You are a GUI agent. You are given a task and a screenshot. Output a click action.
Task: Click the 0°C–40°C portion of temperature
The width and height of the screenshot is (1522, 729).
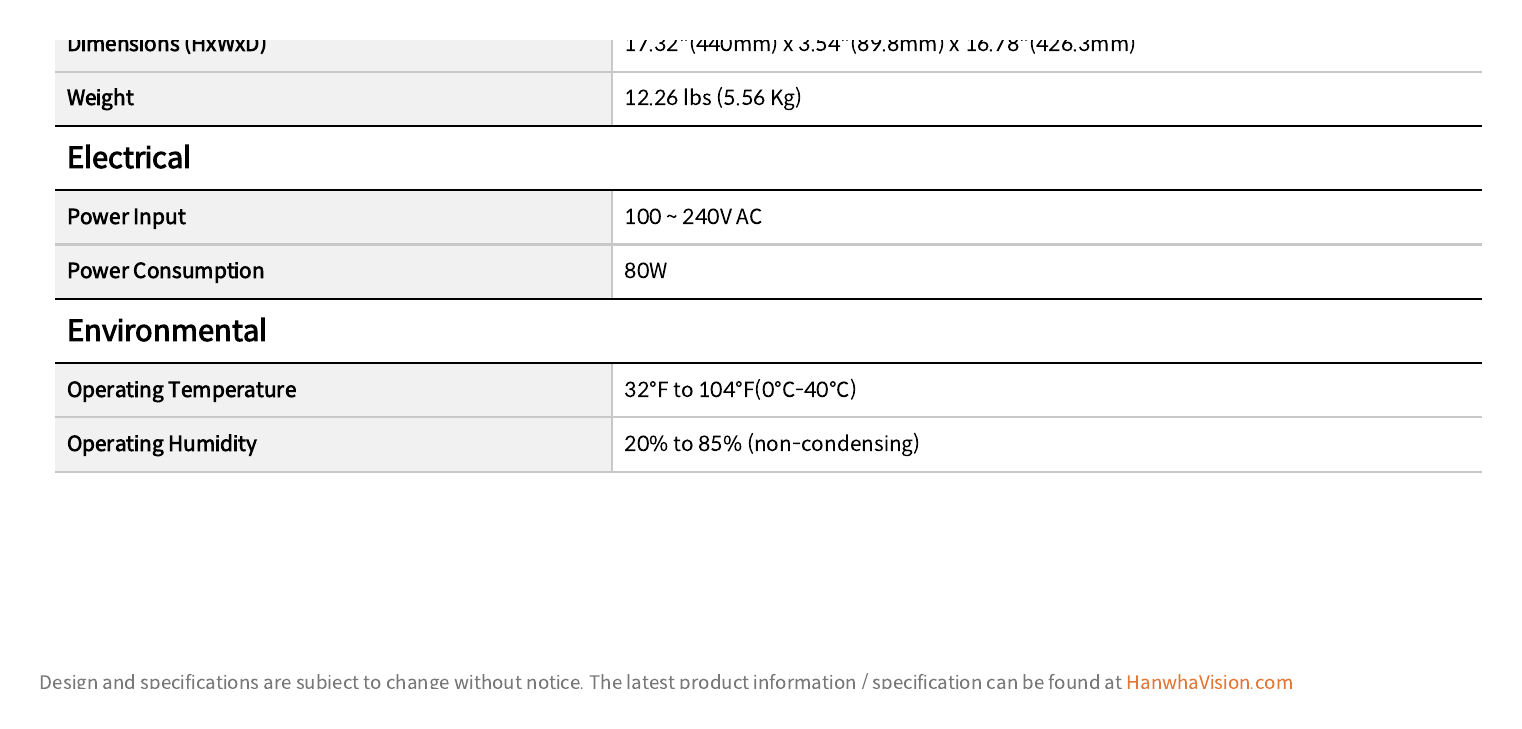coord(806,390)
